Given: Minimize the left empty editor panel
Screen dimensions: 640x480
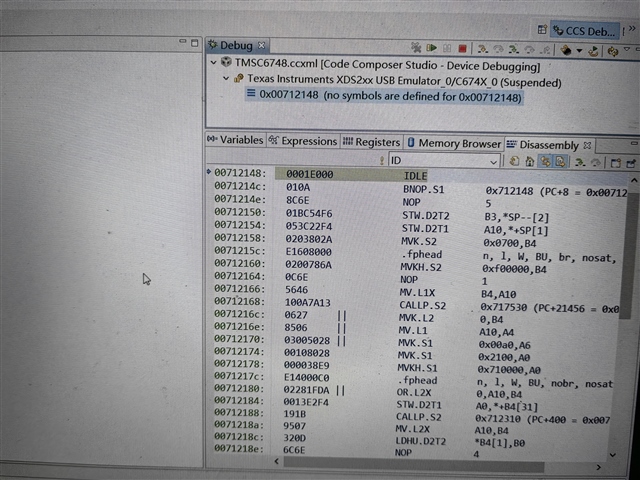Looking at the screenshot, I should pyautogui.click(x=182, y=41).
